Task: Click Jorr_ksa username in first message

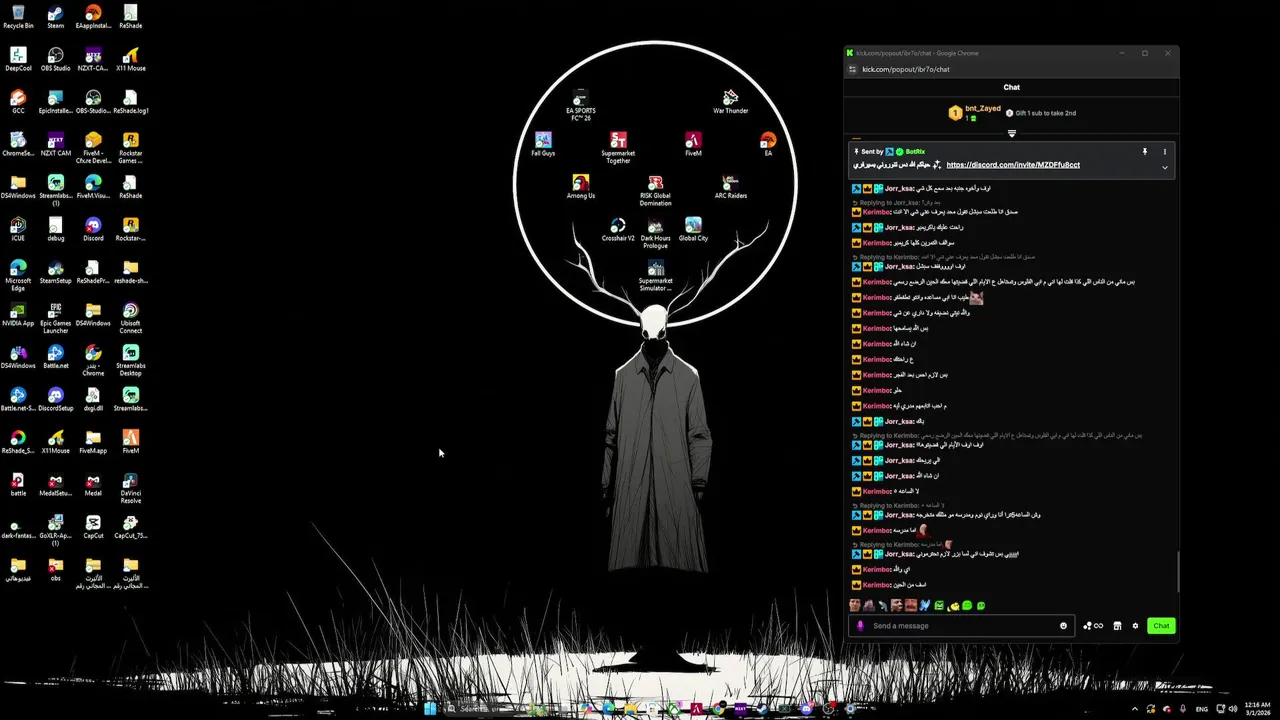Action: [899, 189]
